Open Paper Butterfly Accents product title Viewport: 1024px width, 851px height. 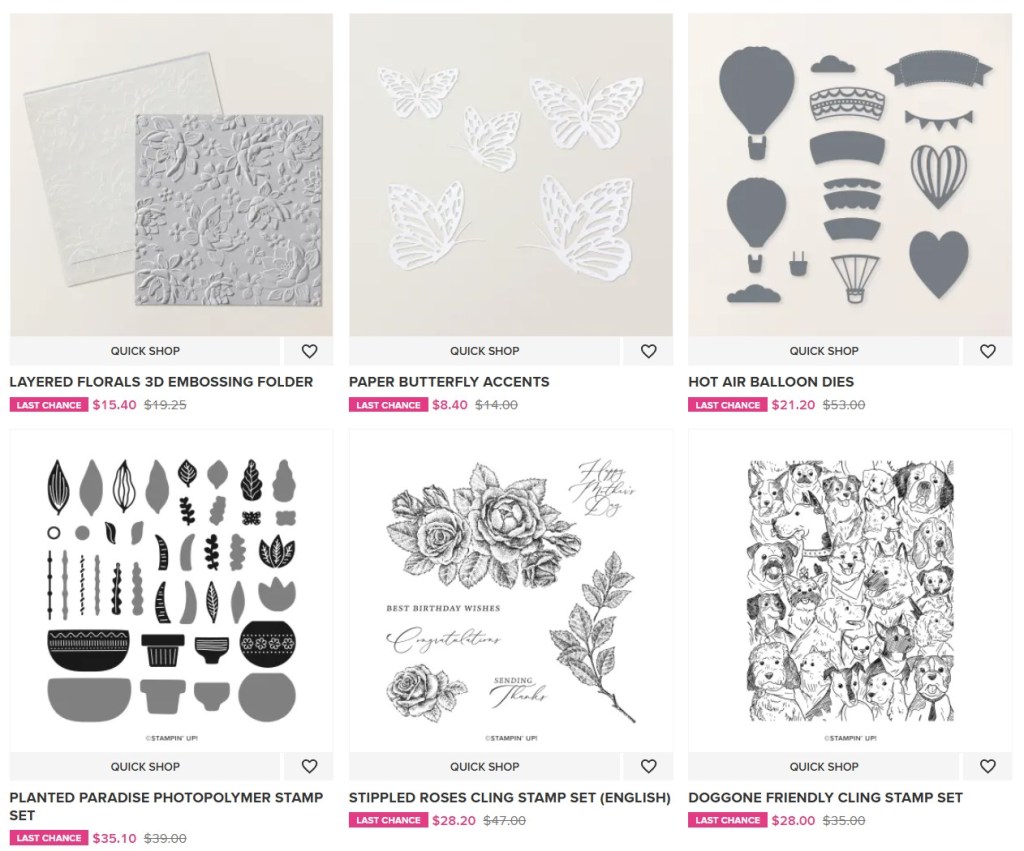click(449, 382)
